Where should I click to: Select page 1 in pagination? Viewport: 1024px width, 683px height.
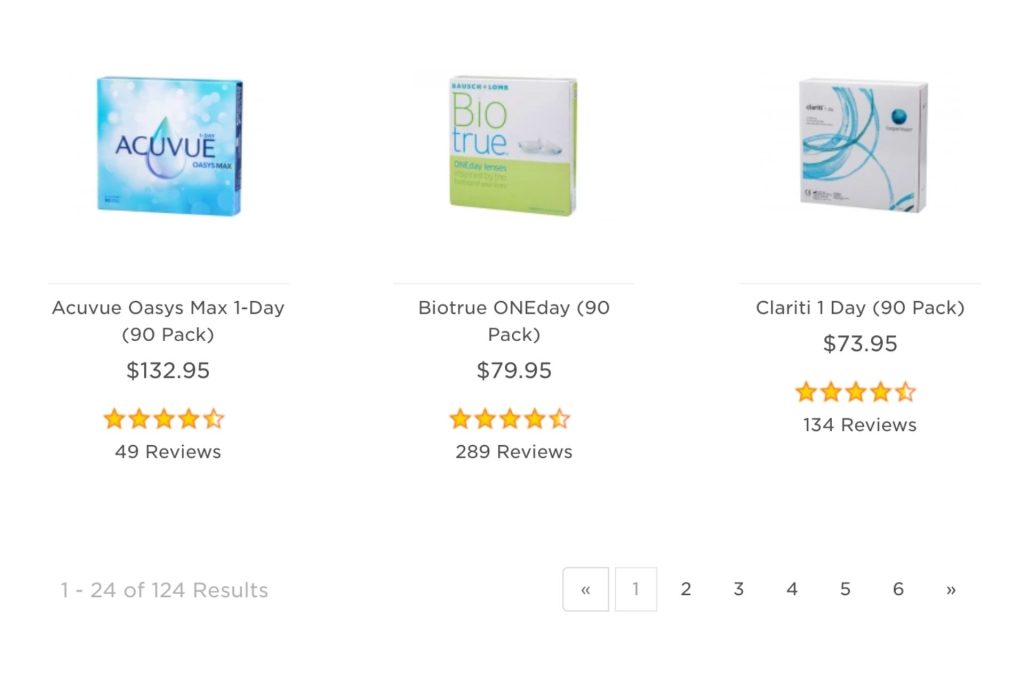pos(636,589)
